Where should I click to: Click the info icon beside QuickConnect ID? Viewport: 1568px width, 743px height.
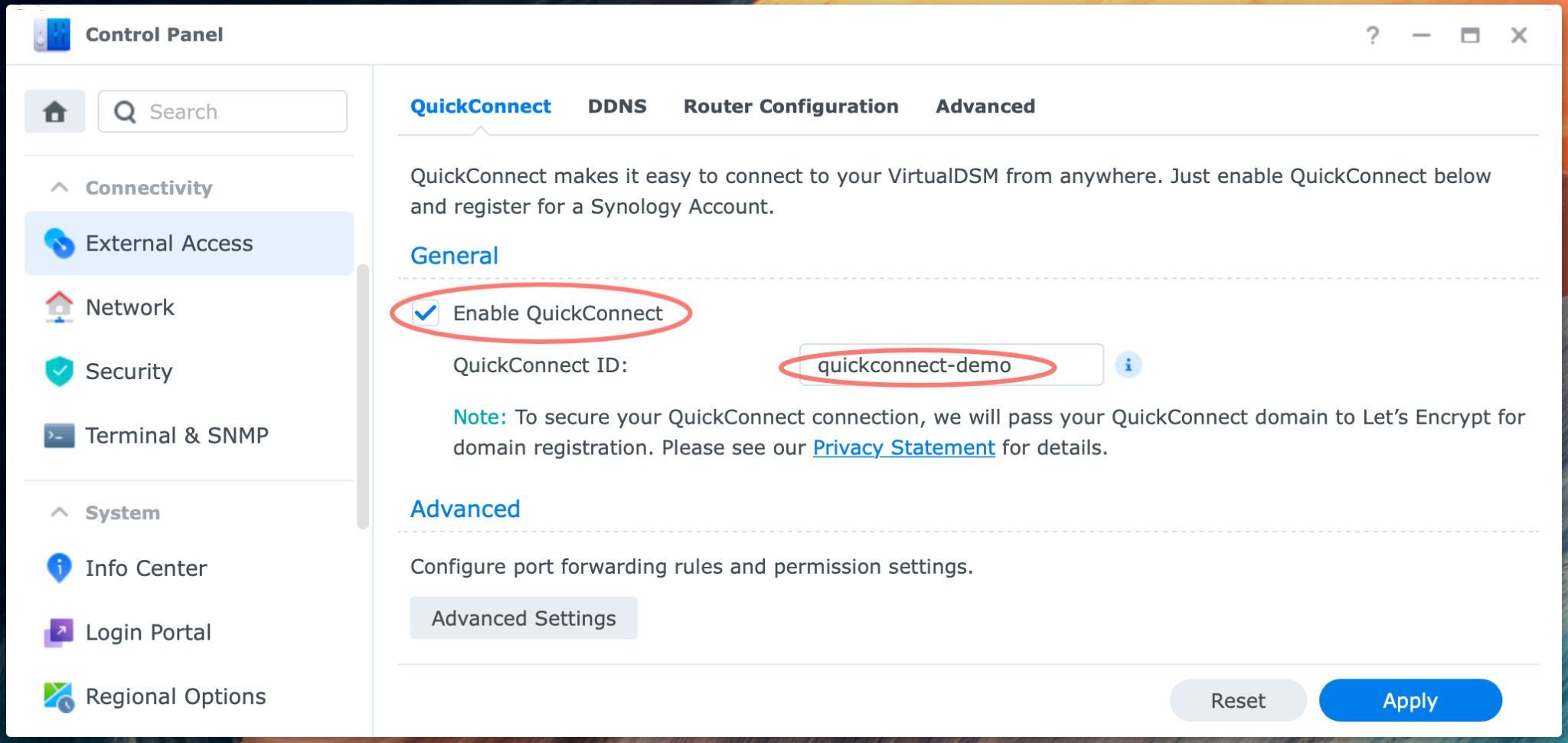tap(1130, 365)
